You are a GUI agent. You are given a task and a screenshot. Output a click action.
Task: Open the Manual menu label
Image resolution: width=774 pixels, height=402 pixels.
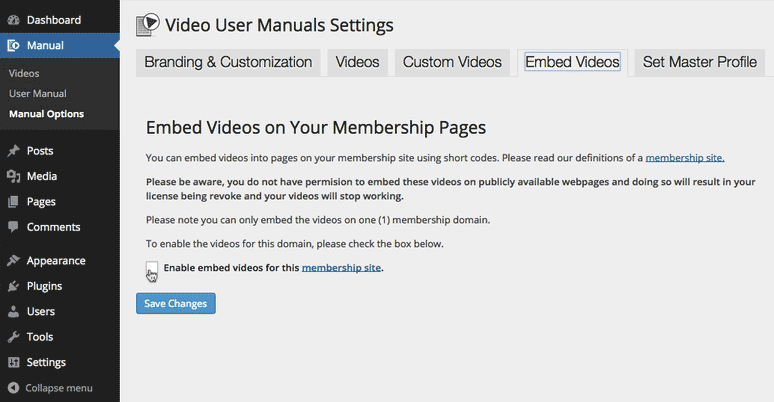click(45, 45)
